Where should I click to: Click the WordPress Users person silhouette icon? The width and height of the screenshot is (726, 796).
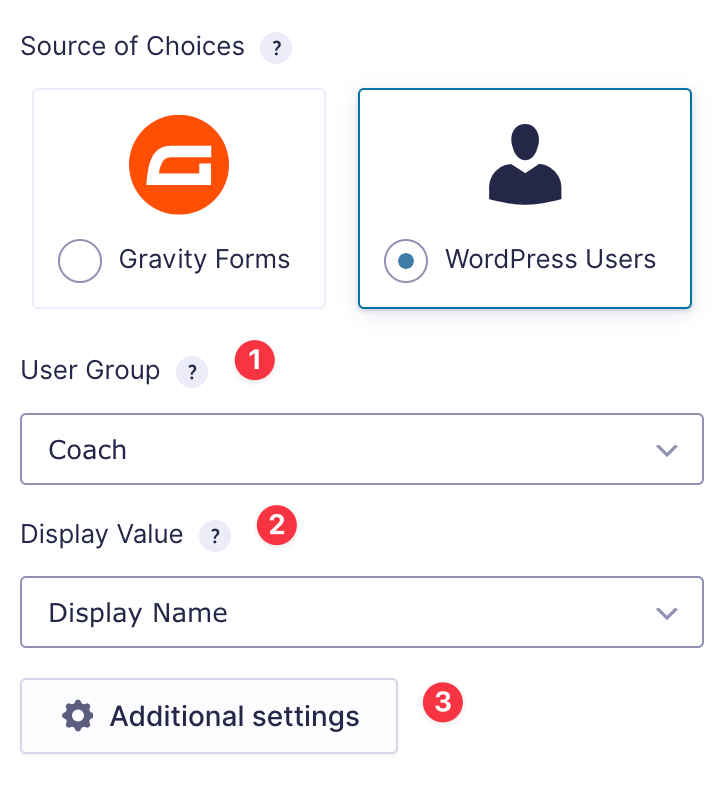(x=525, y=165)
